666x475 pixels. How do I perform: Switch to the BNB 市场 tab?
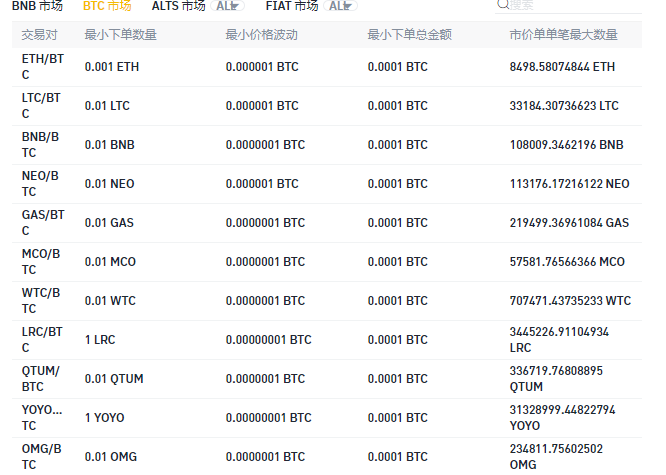click(x=36, y=6)
